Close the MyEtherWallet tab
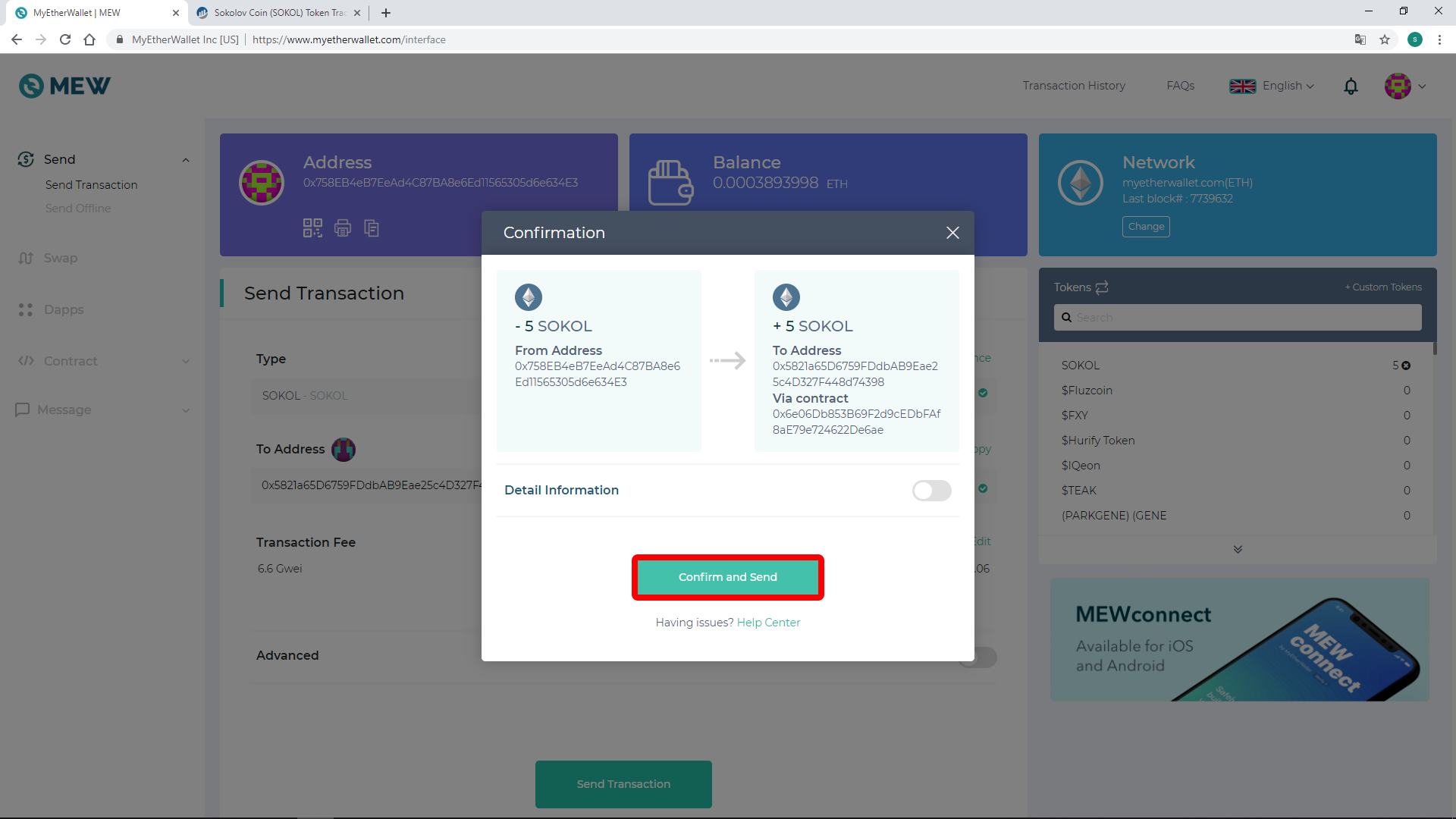The height and width of the screenshot is (819, 1456). click(x=175, y=13)
